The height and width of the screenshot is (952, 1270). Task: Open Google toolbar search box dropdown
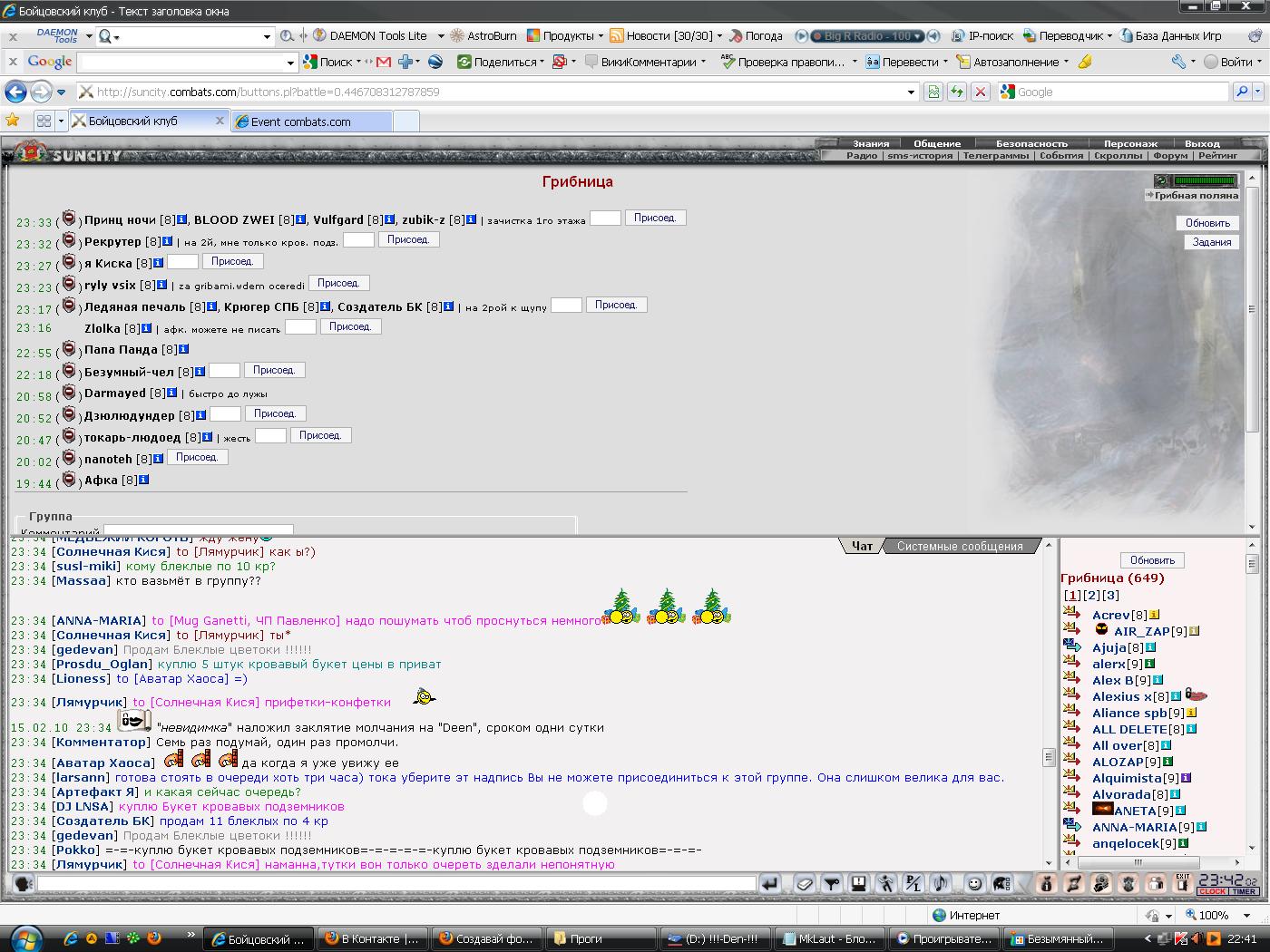(x=290, y=63)
